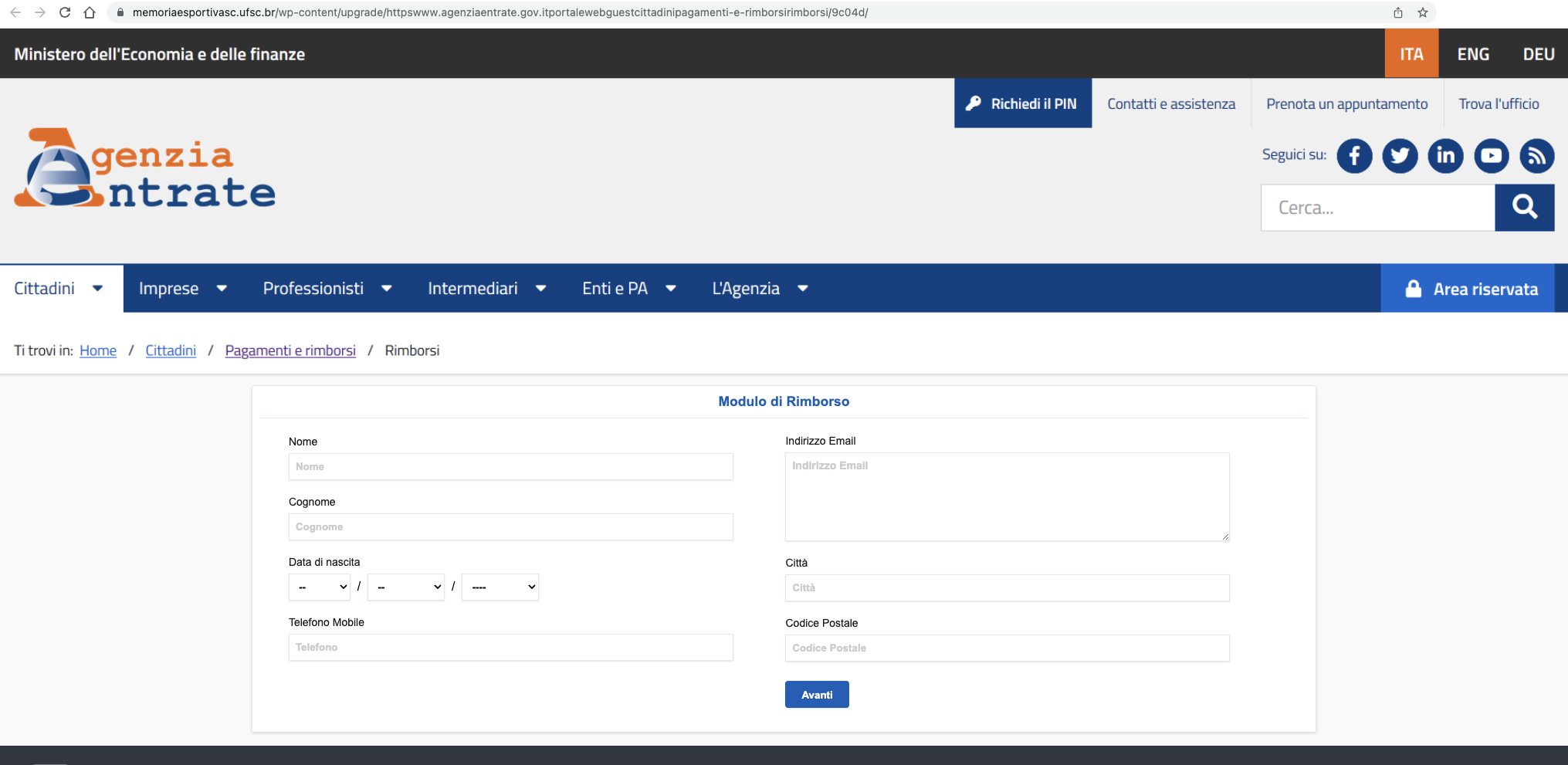This screenshot has height=765, width=1568.
Task: Open the RSS feed icon
Action: [x=1536, y=156]
